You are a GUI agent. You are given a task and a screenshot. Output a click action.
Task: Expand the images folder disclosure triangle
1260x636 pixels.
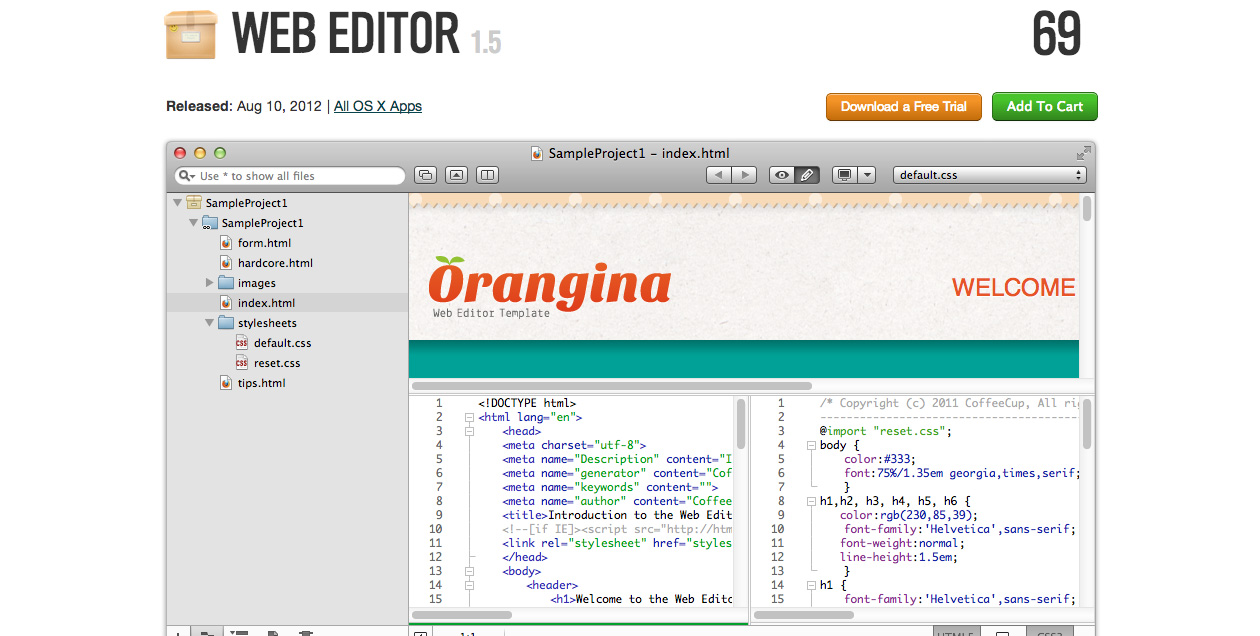click(210, 283)
